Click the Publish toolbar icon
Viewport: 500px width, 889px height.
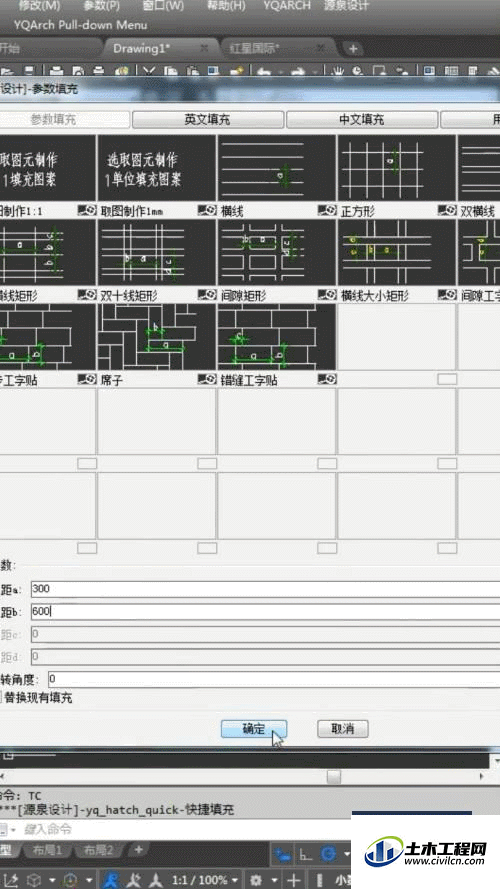(x=121, y=71)
